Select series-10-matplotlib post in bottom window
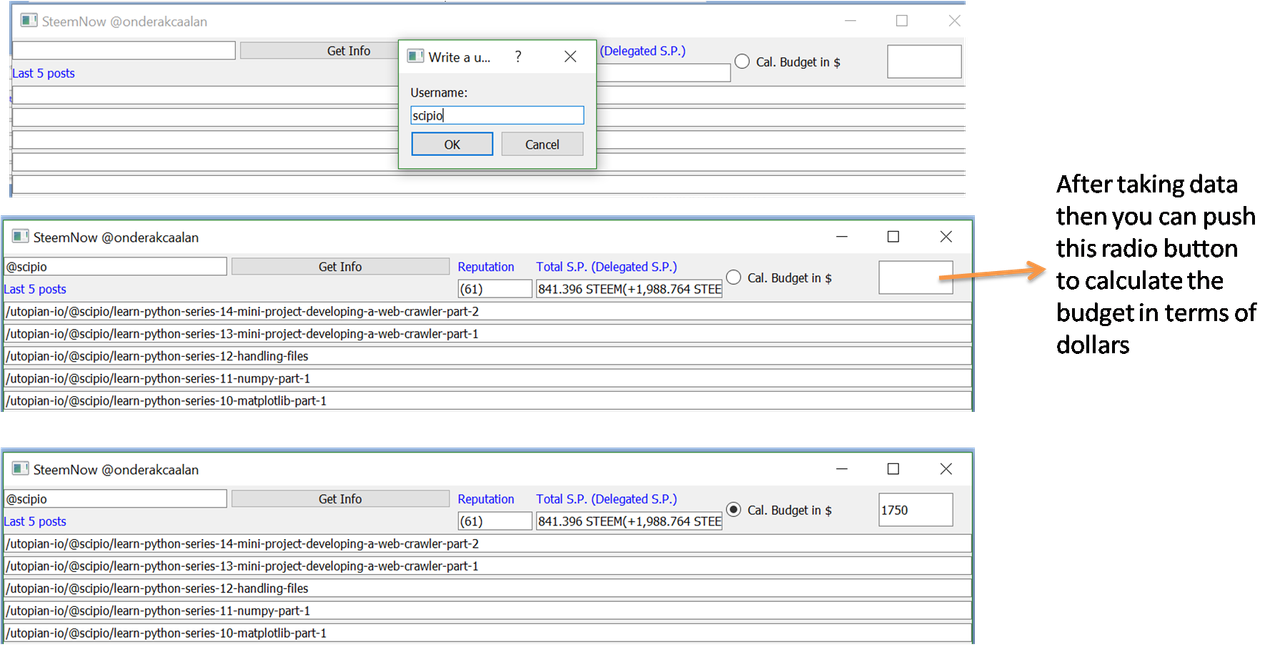The width and height of the screenshot is (1280, 645). pos(487,633)
